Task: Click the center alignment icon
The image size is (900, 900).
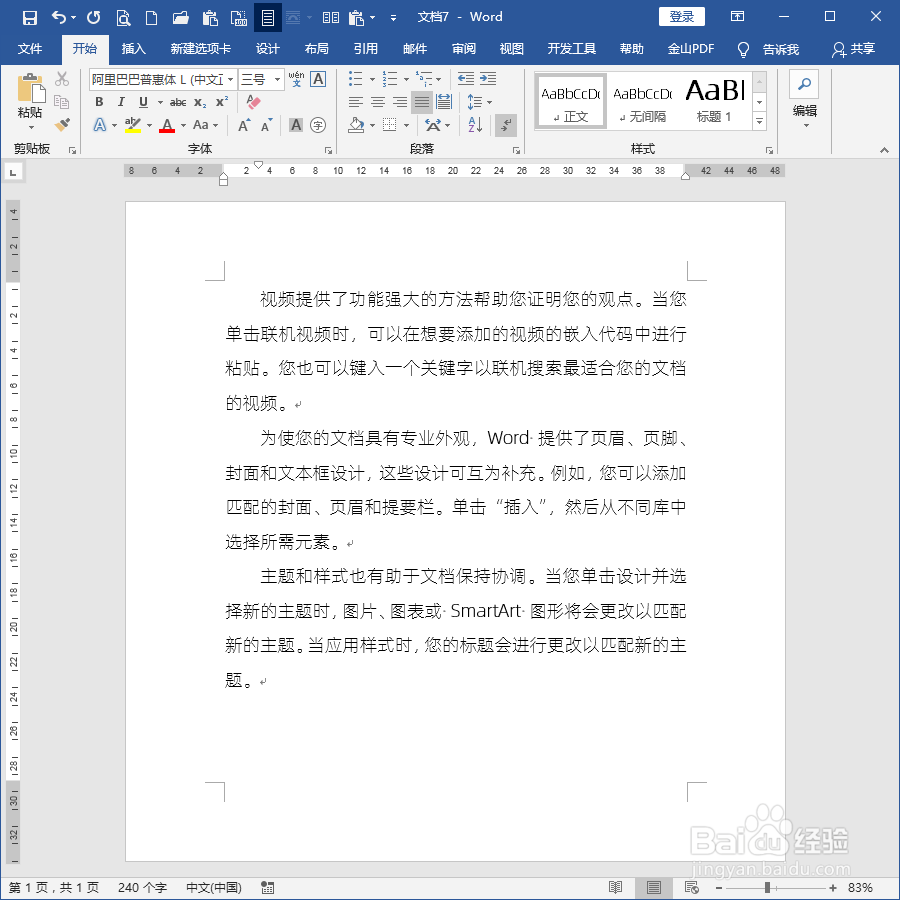Action: (377, 101)
